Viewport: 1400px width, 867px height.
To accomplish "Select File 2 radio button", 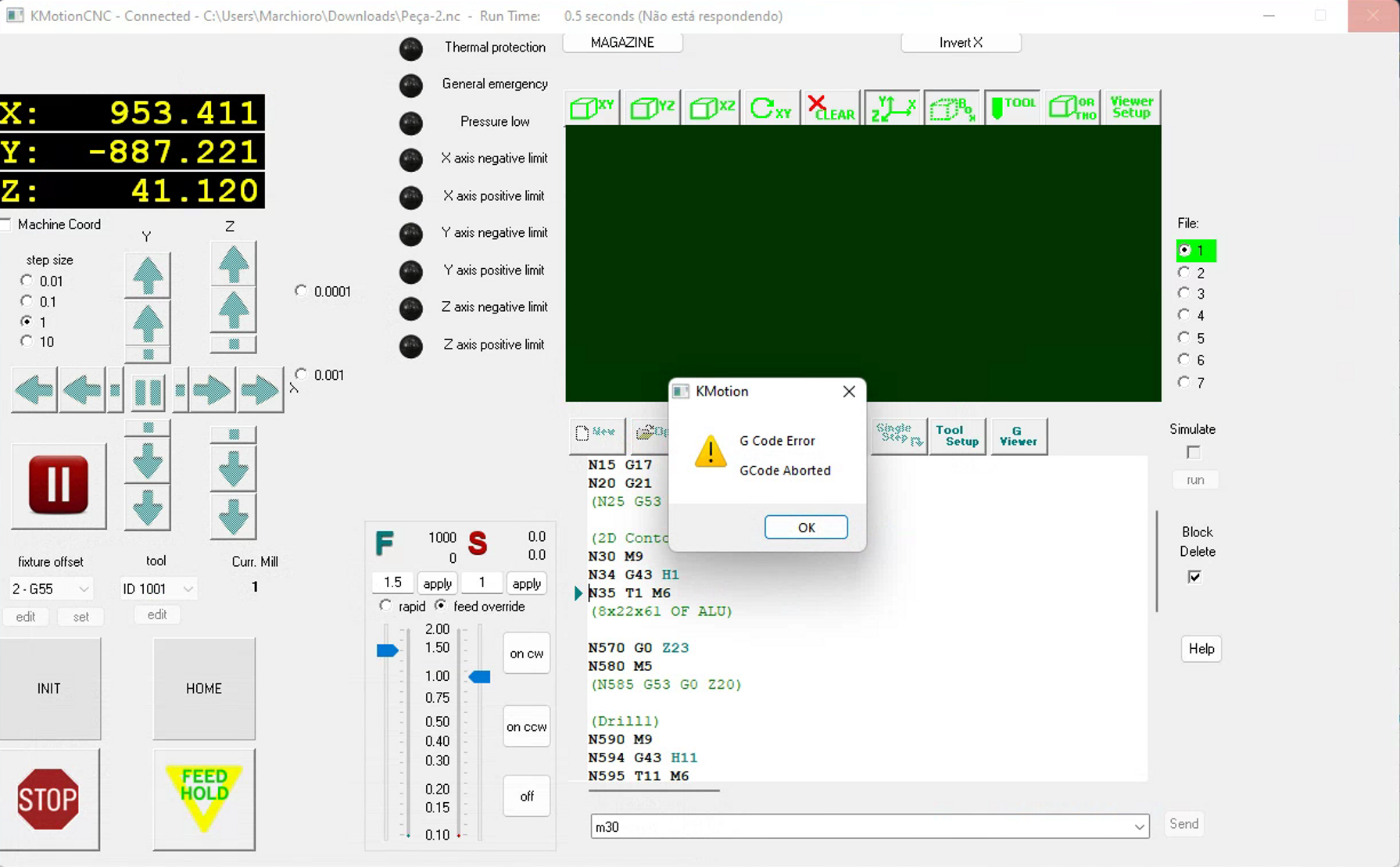I will pyautogui.click(x=1184, y=273).
